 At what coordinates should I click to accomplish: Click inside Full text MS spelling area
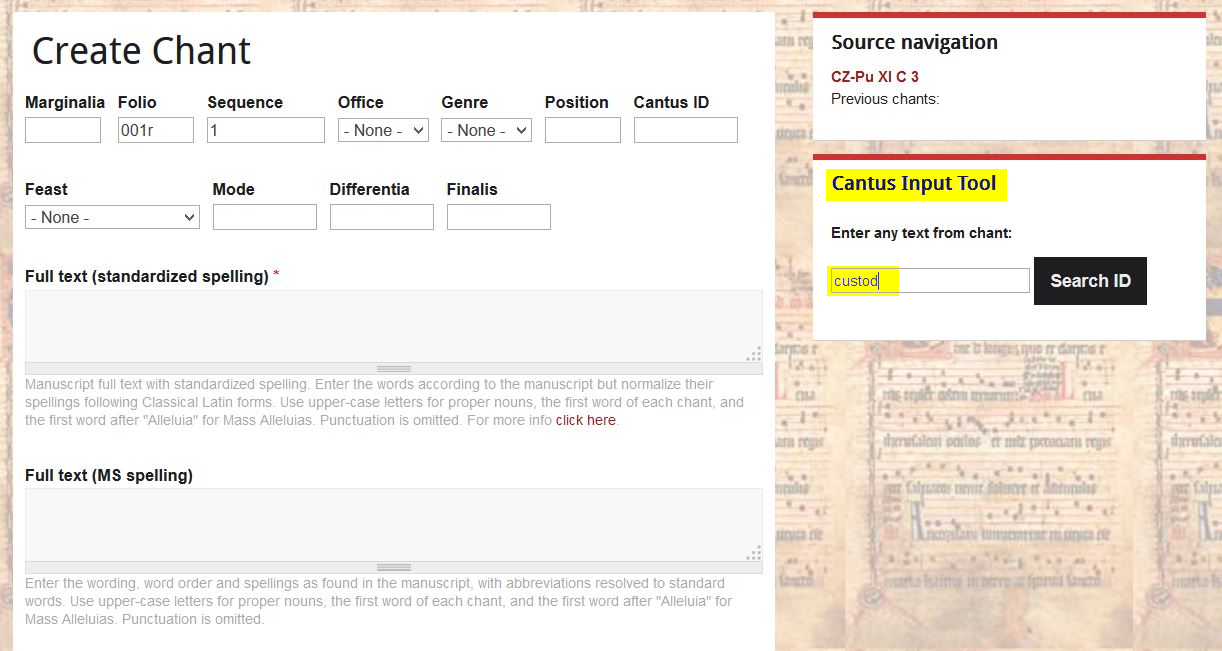[x=394, y=524]
